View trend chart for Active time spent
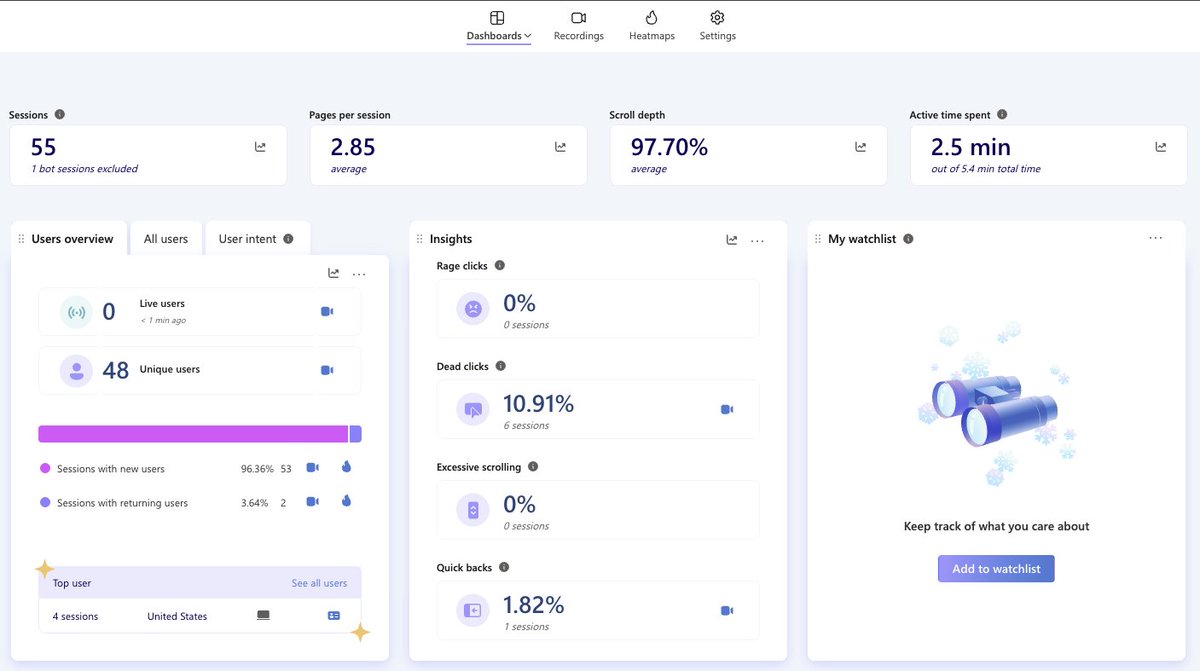This screenshot has height=671, width=1200. (1160, 147)
